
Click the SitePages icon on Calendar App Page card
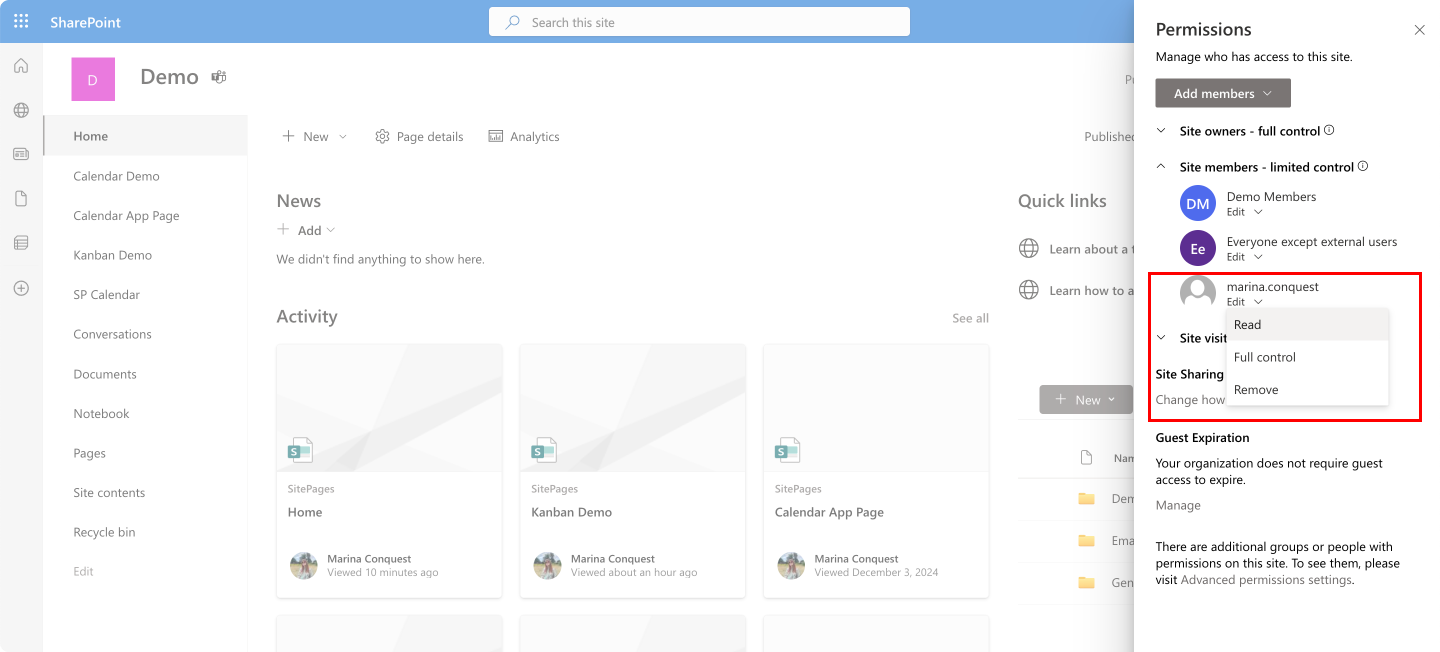click(787, 450)
